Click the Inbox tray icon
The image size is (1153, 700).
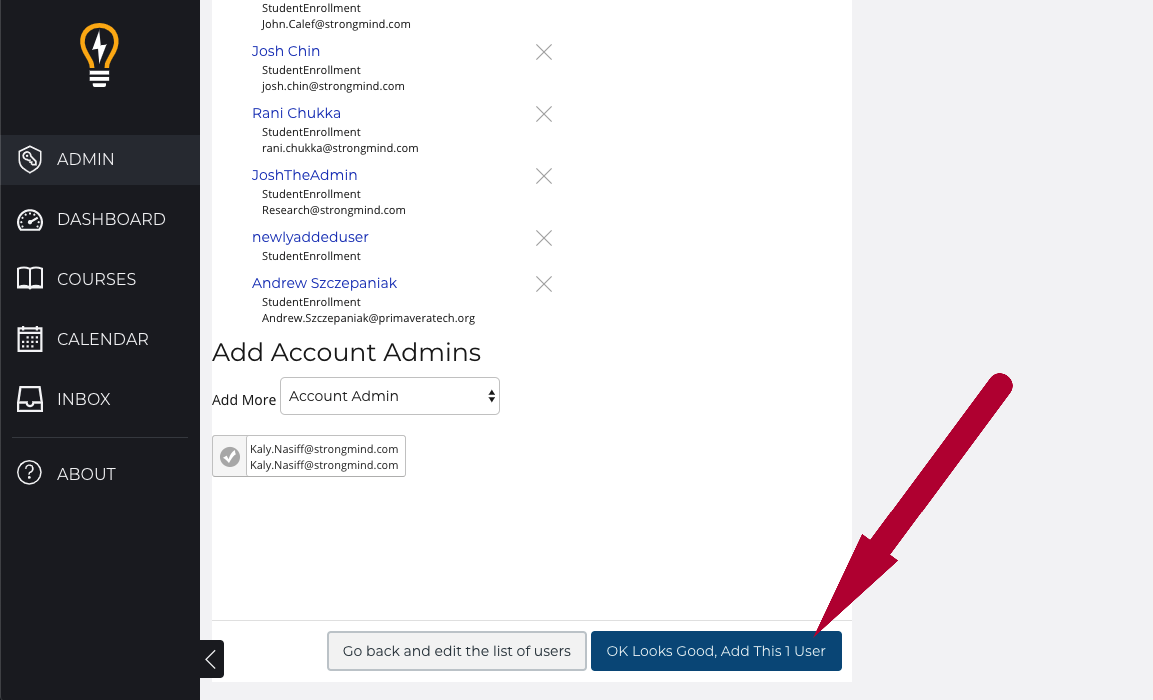(x=30, y=399)
